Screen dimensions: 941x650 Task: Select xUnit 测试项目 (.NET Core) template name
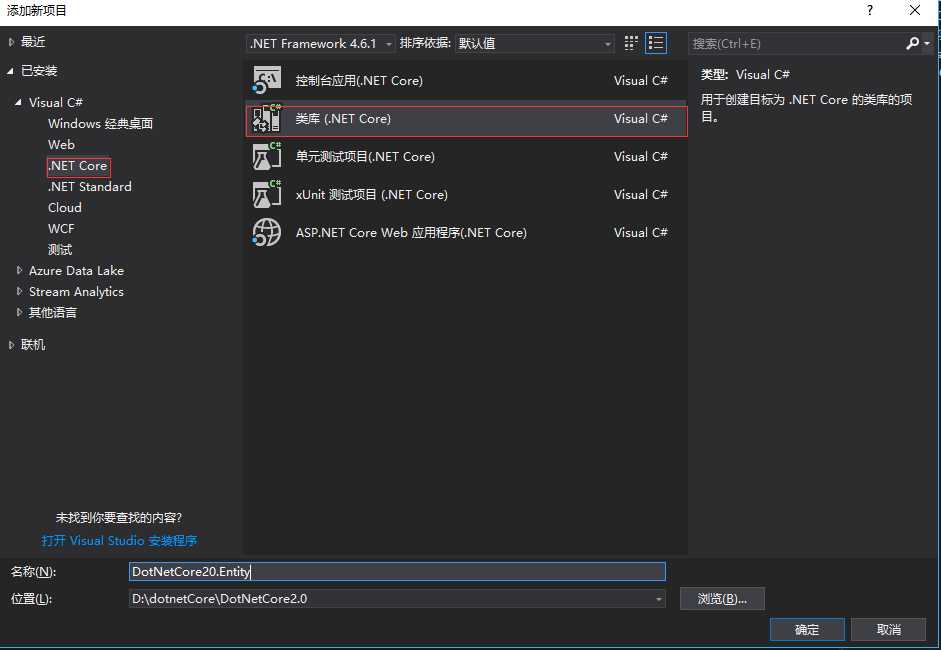[x=372, y=194]
